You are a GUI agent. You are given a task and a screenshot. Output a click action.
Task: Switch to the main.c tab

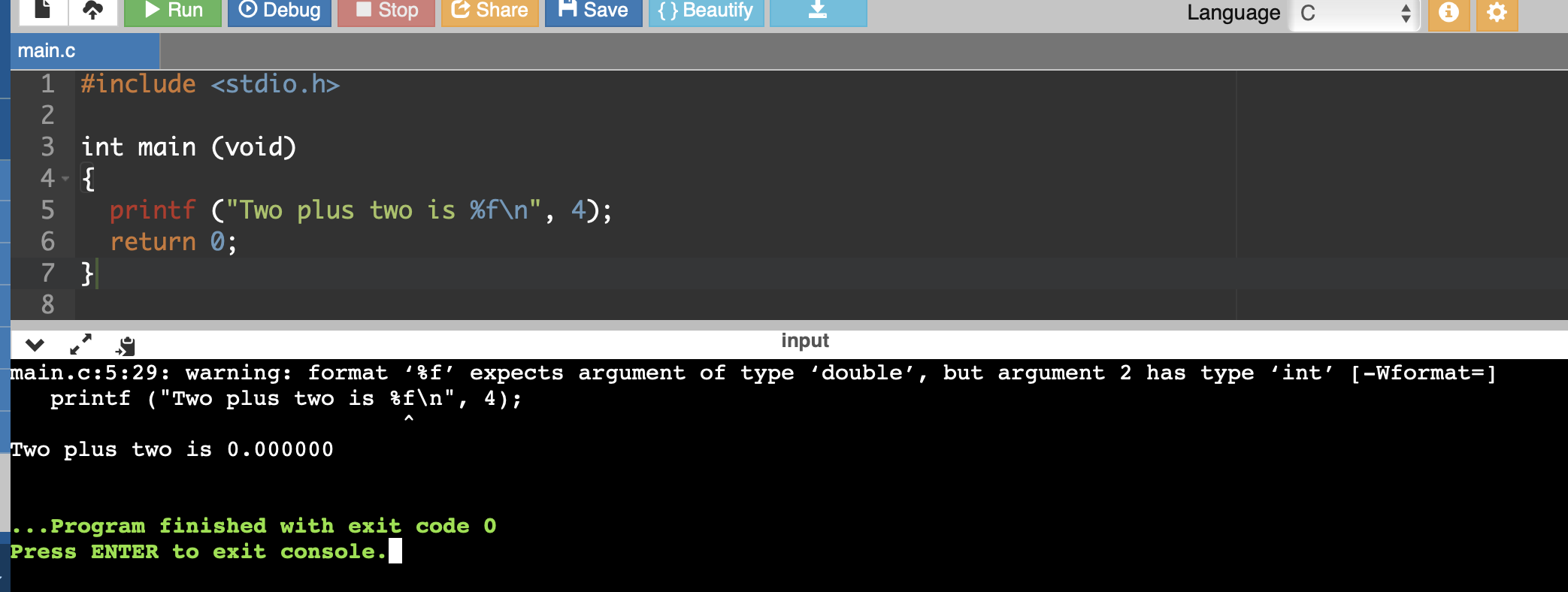click(85, 51)
